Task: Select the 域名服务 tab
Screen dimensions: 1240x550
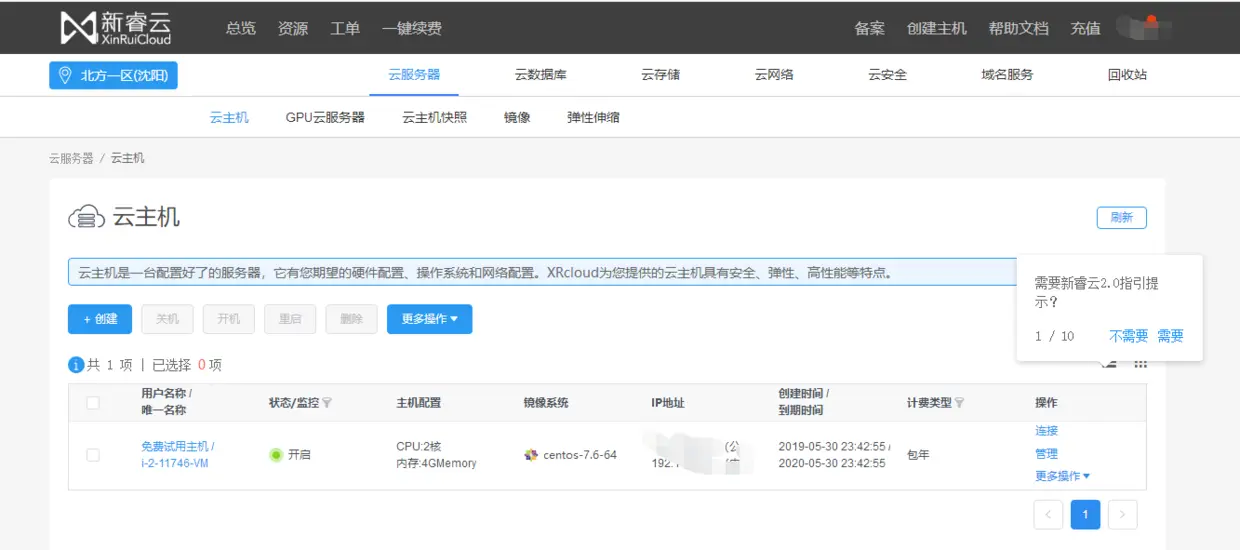Action: click(x=1007, y=74)
